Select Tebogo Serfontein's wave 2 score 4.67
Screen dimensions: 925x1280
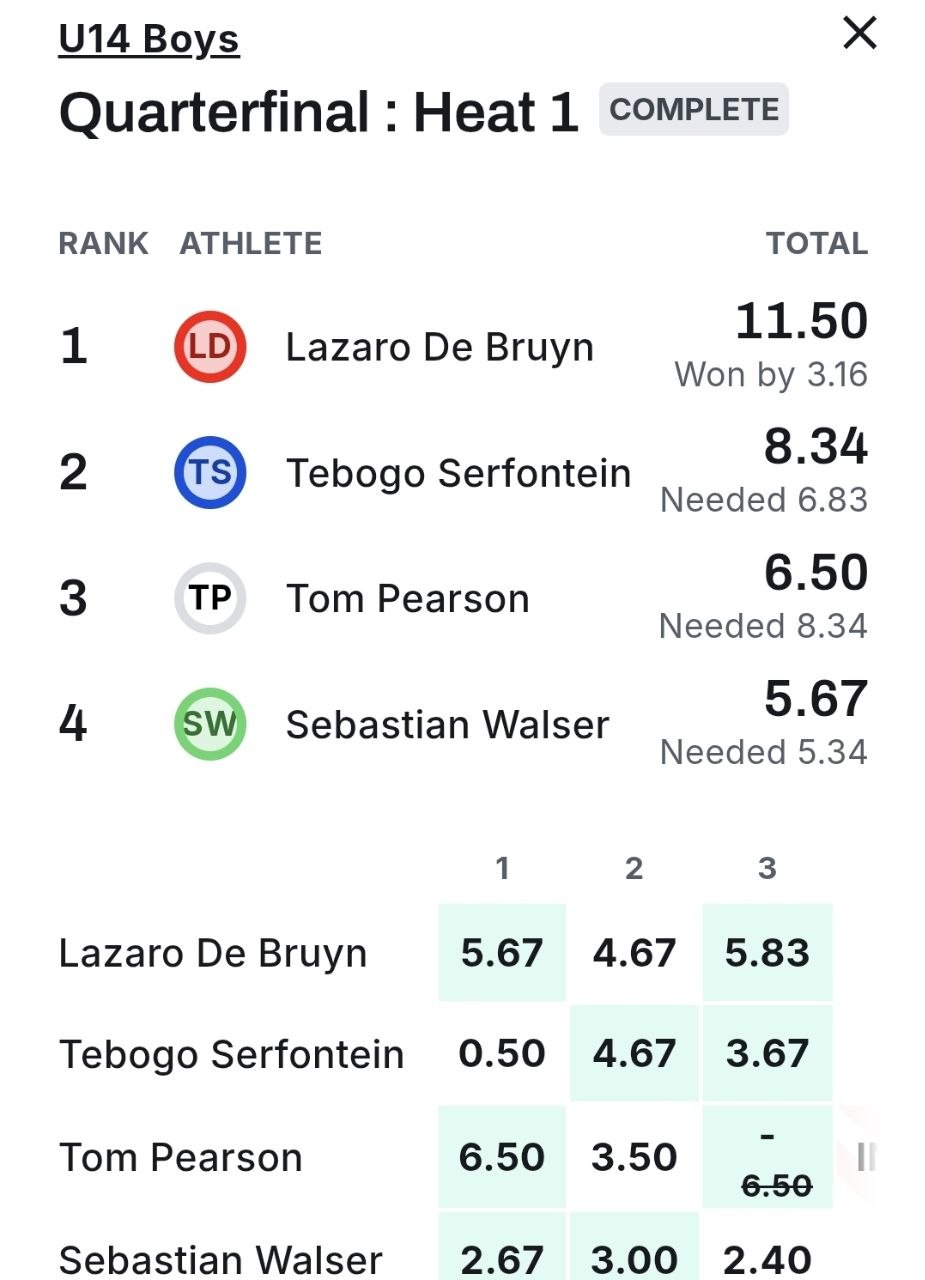pyautogui.click(x=634, y=1053)
